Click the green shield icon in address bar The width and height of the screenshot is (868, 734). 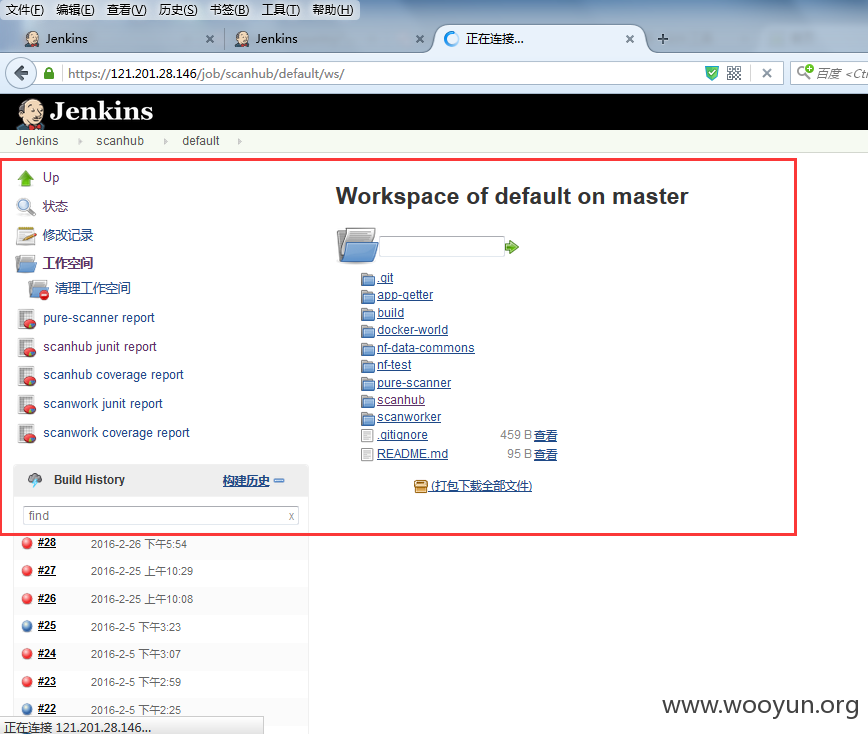click(712, 73)
